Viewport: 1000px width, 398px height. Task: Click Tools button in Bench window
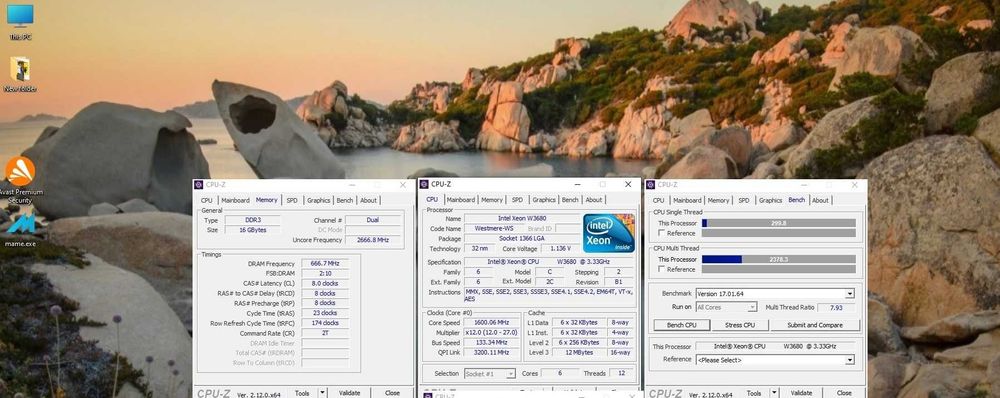coord(754,393)
